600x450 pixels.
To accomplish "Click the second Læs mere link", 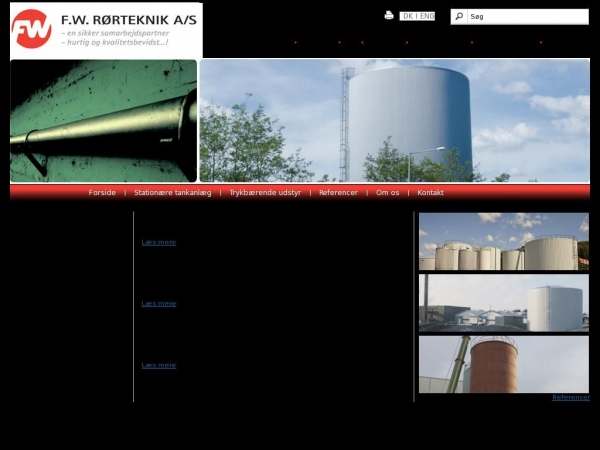I will coord(158,303).
